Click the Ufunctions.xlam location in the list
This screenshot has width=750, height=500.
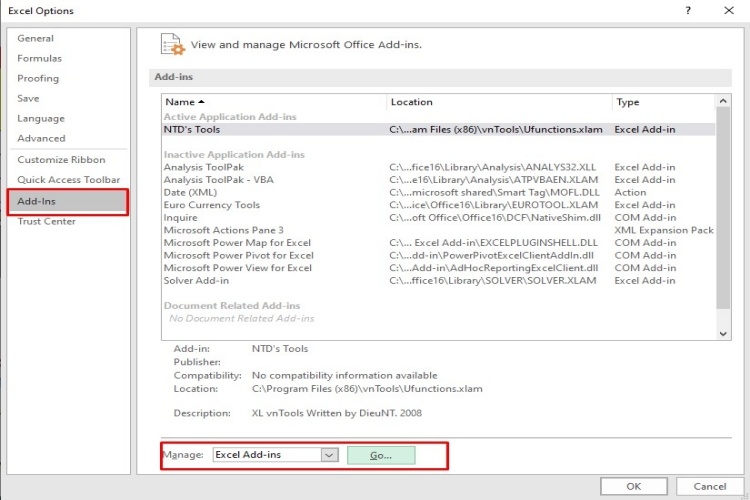tap(496, 130)
